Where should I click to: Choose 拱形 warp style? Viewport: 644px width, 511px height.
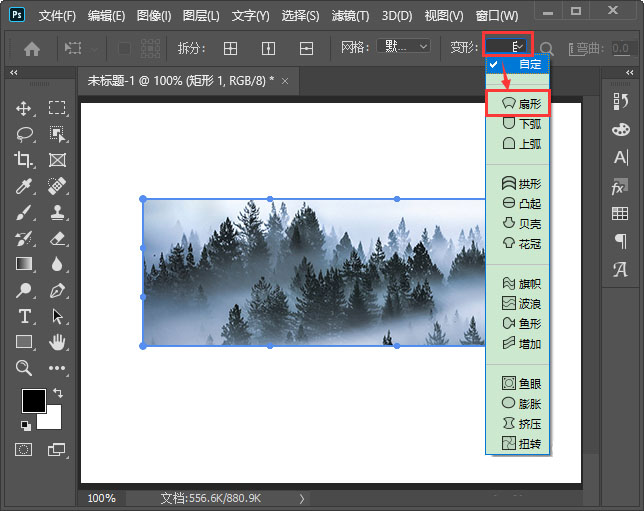518,183
